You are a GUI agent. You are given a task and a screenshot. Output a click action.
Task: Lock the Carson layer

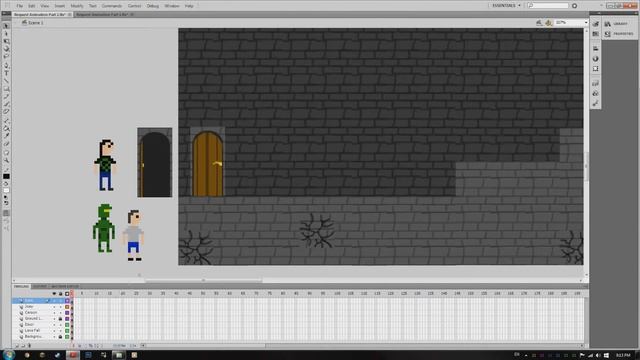tap(60, 313)
